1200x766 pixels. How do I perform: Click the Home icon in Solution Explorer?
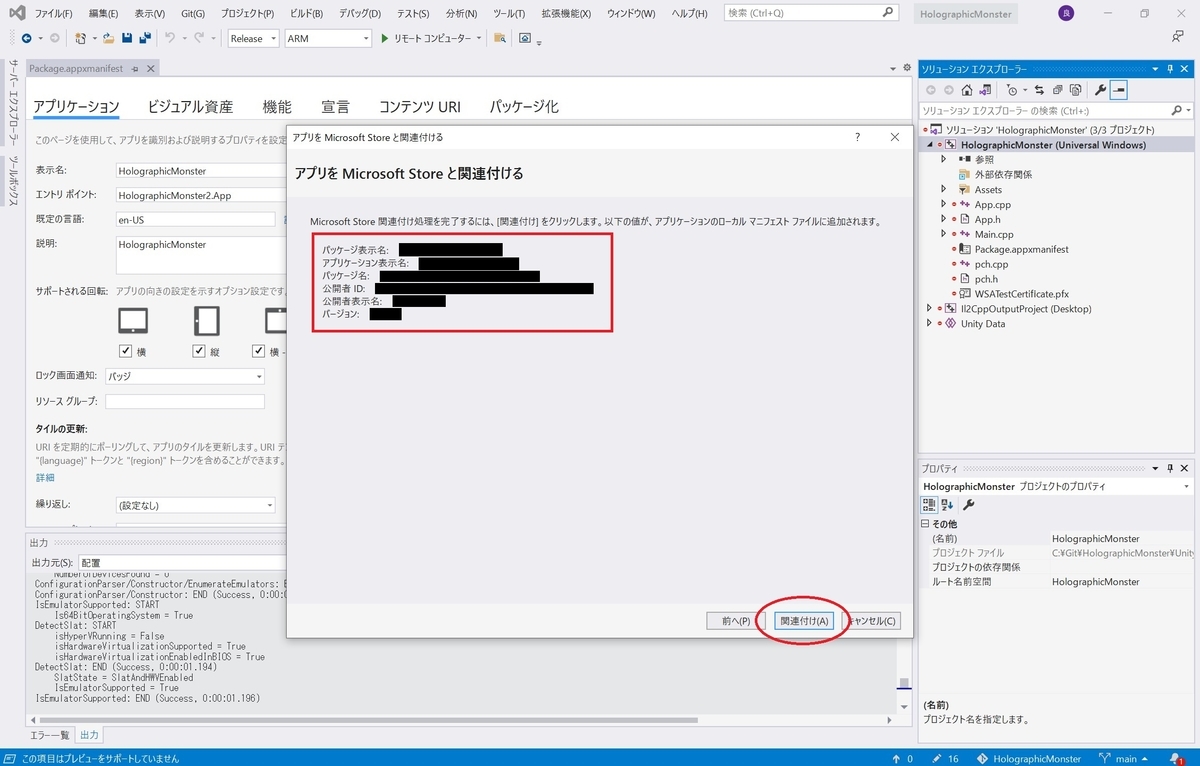[967, 90]
